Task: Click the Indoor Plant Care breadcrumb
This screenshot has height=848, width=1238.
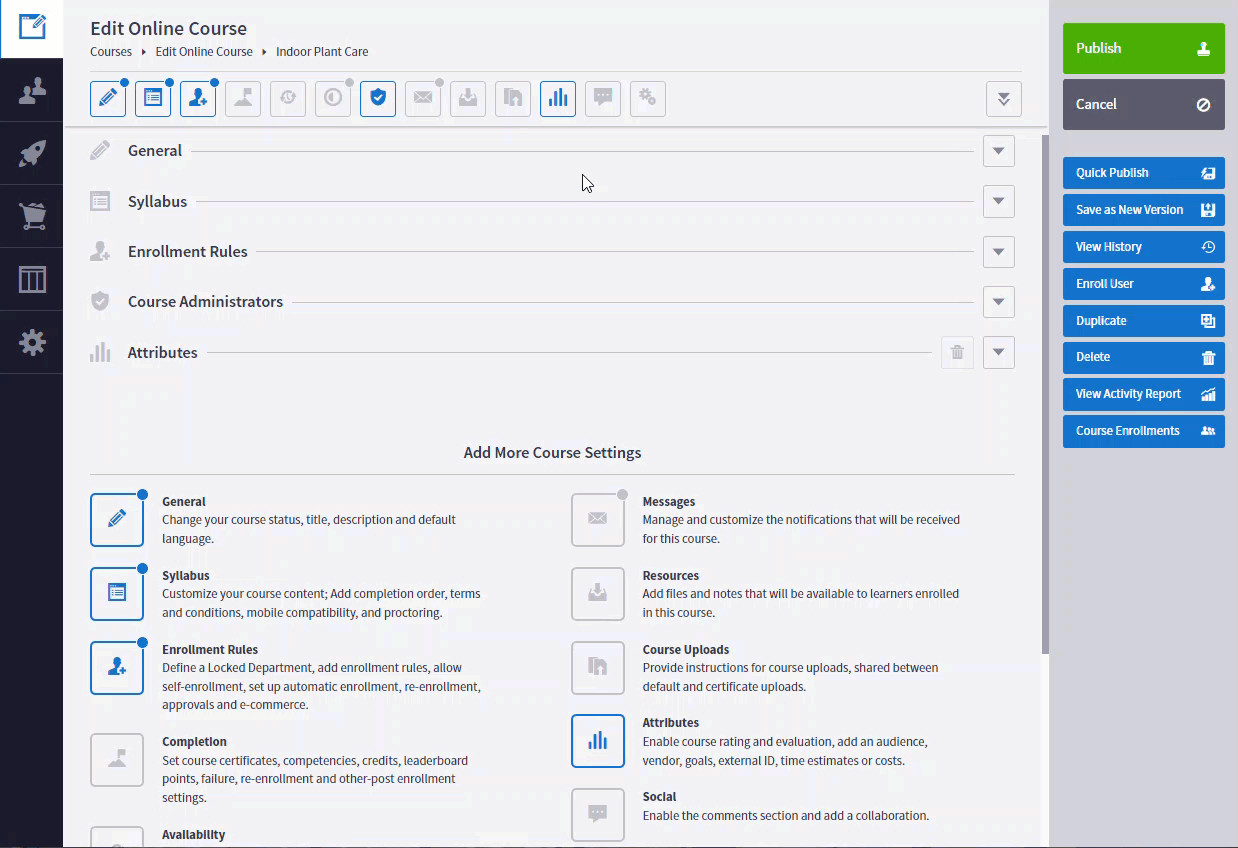Action: (322, 52)
